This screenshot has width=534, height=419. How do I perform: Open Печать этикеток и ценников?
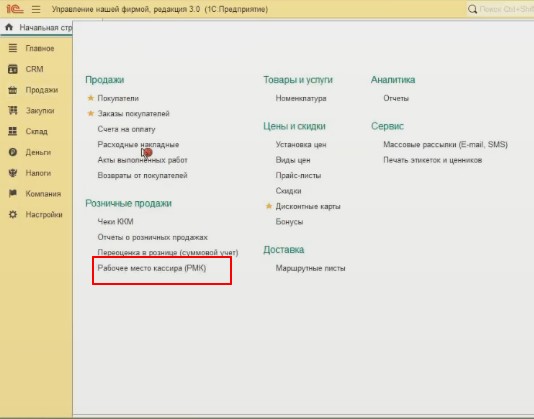tap(433, 160)
